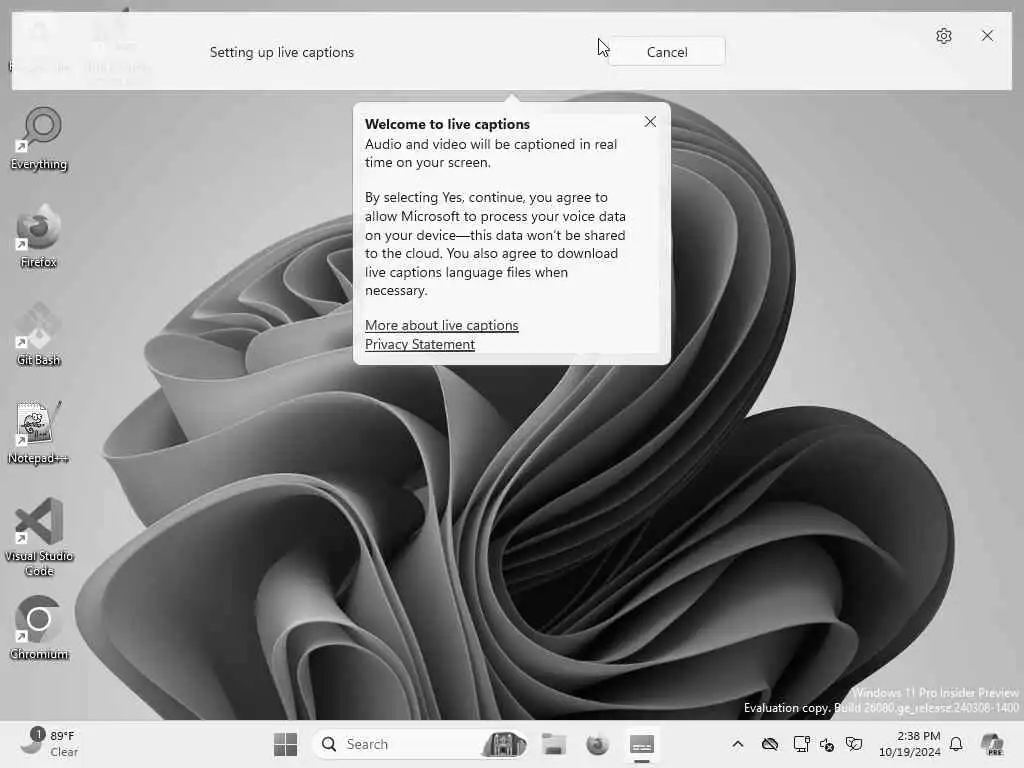1024x768 pixels.
Task: Dismiss the Welcome to live captions popup
Action: pyautogui.click(x=650, y=121)
